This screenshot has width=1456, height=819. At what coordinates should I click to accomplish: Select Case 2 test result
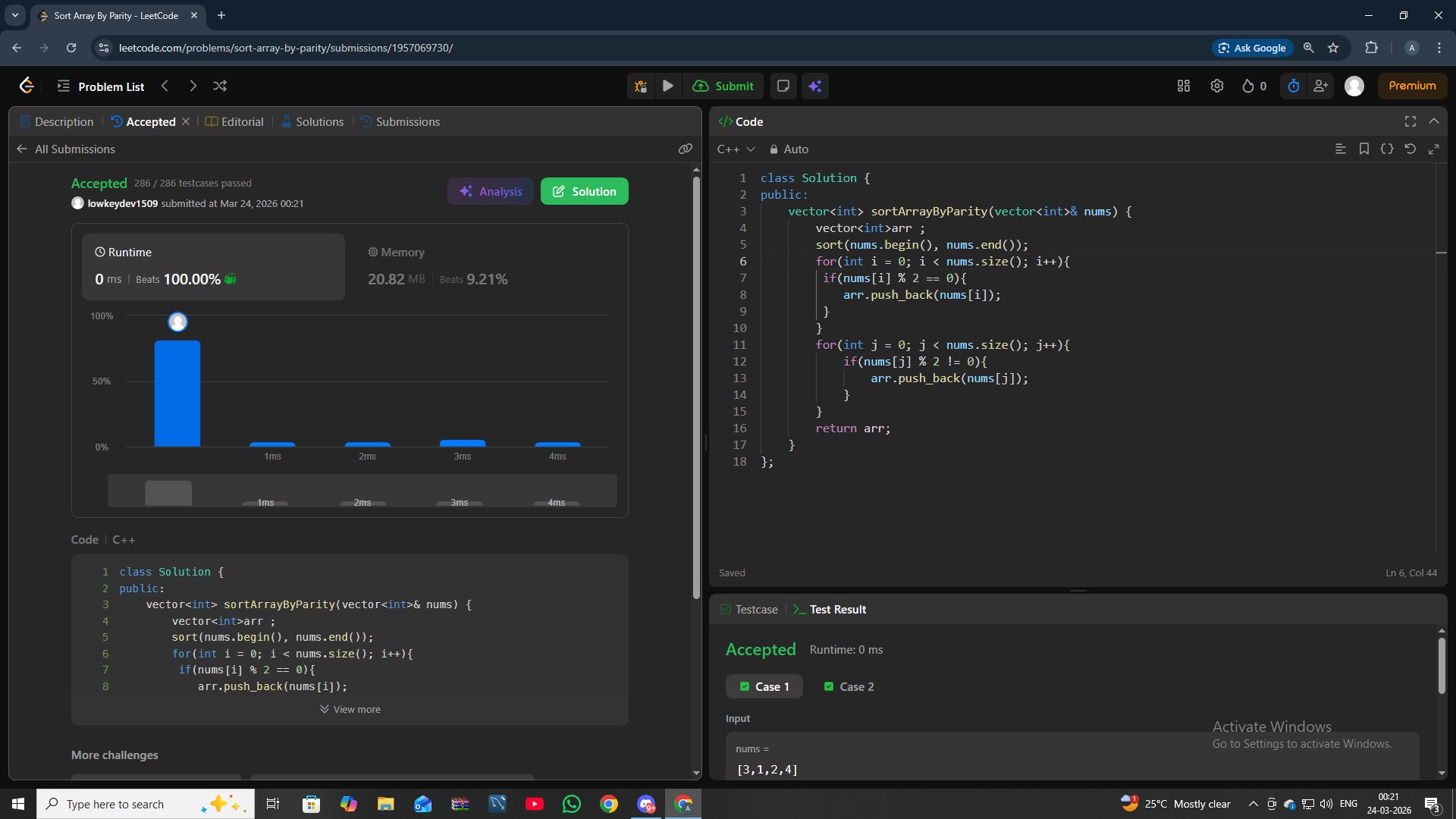point(849,687)
